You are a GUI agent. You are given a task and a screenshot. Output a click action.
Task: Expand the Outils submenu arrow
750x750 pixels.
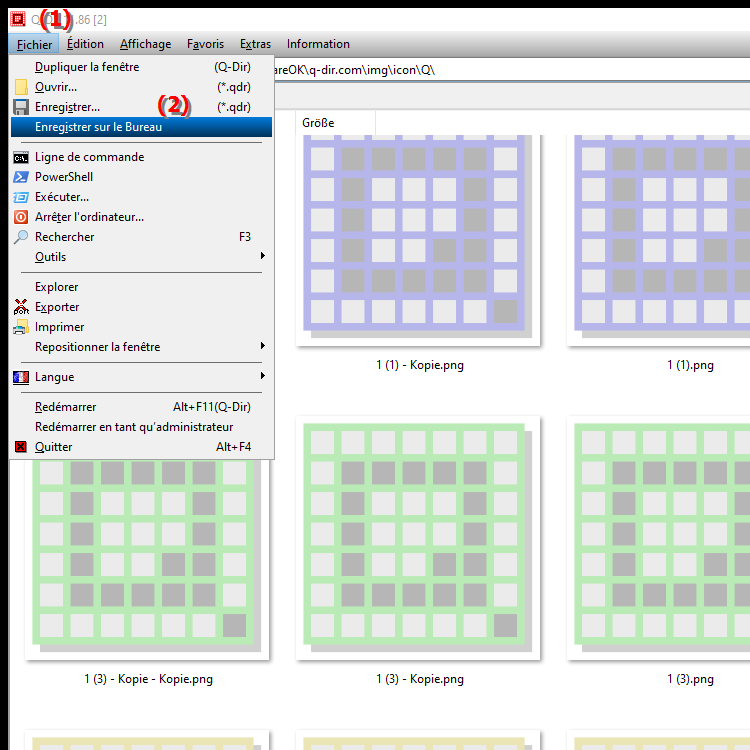point(263,257)
